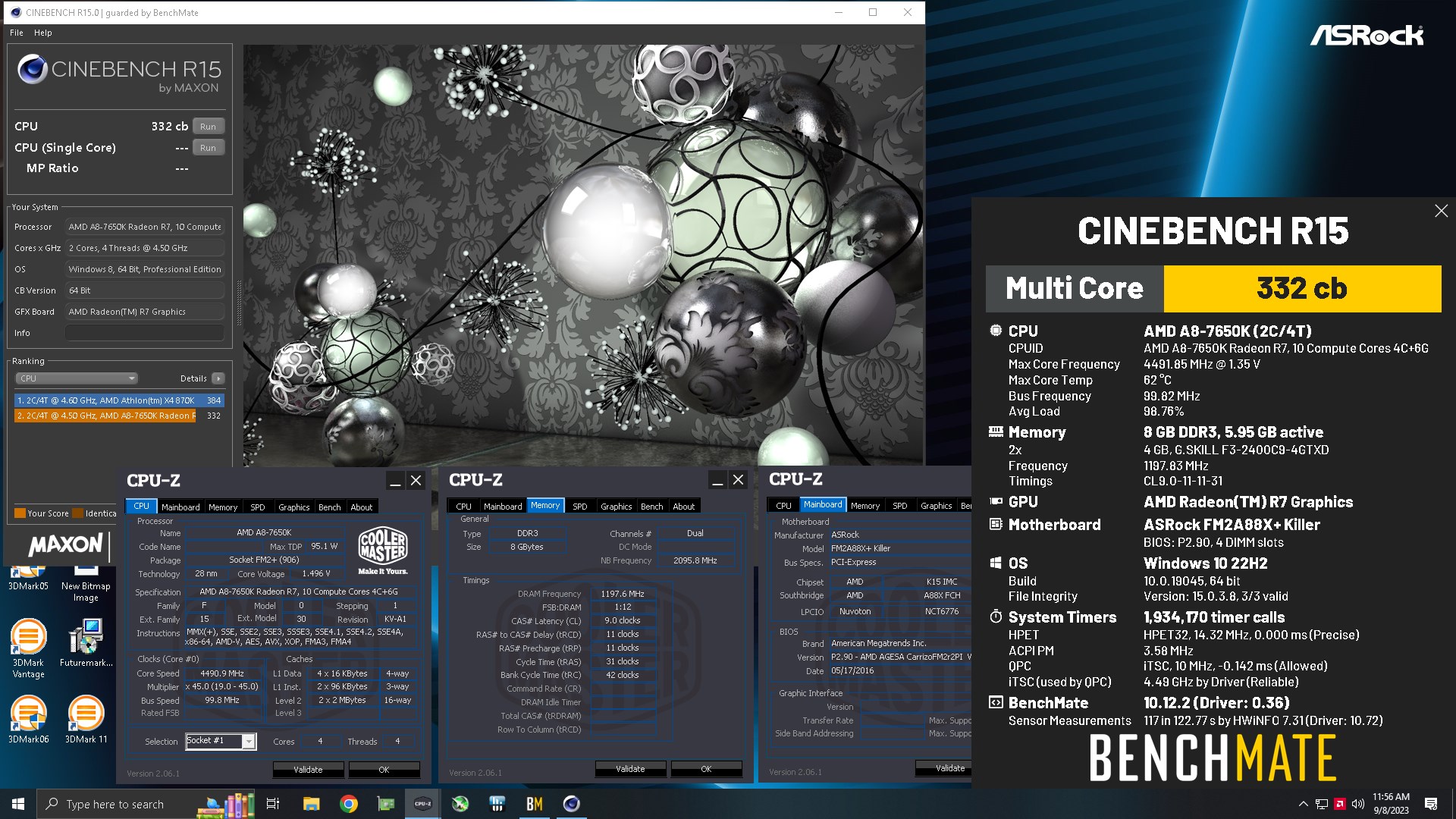Click the Core Speed value 4490.9 MHz

222,673
